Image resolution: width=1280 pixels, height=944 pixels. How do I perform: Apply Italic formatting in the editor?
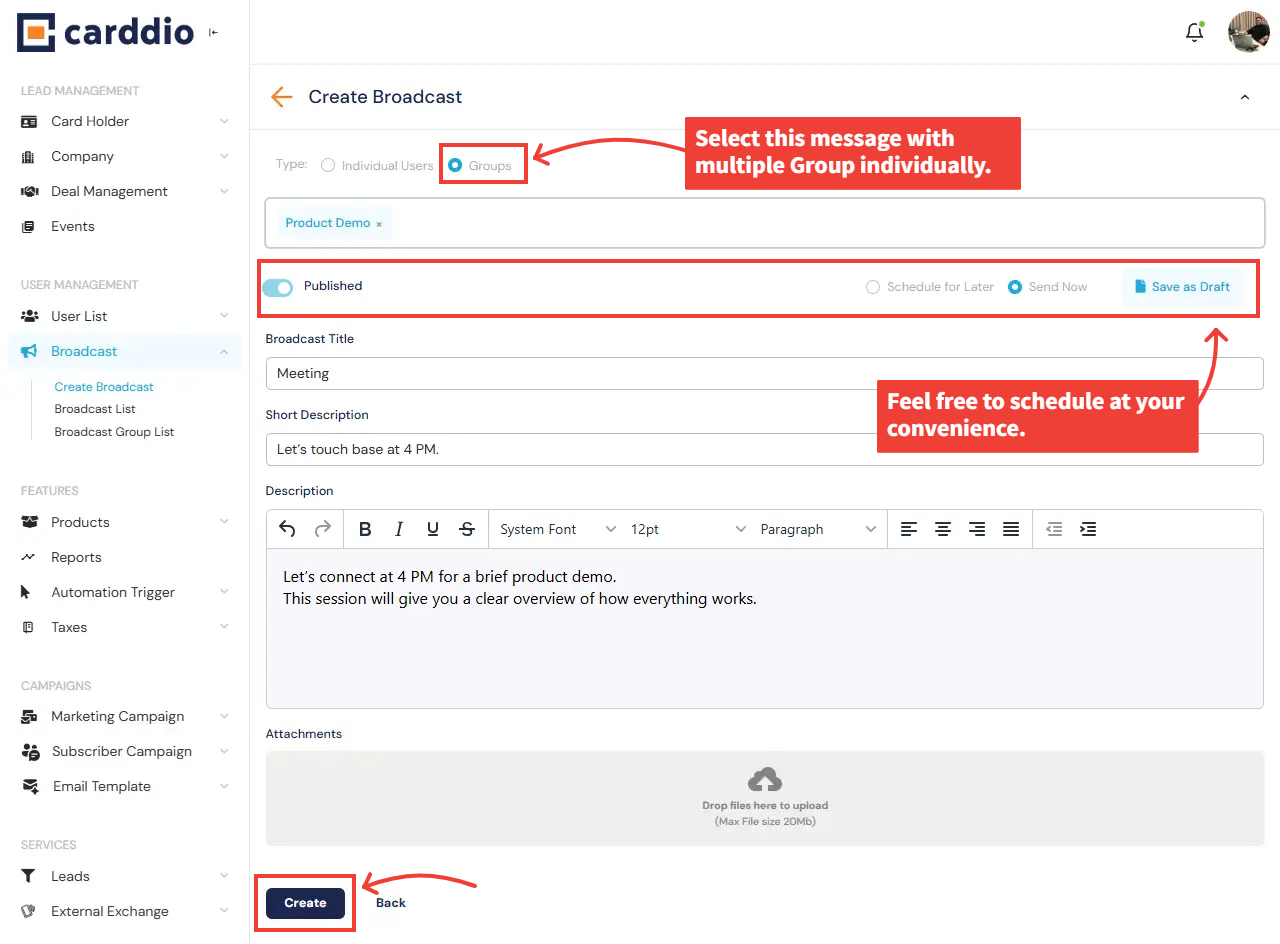point(399,528)
